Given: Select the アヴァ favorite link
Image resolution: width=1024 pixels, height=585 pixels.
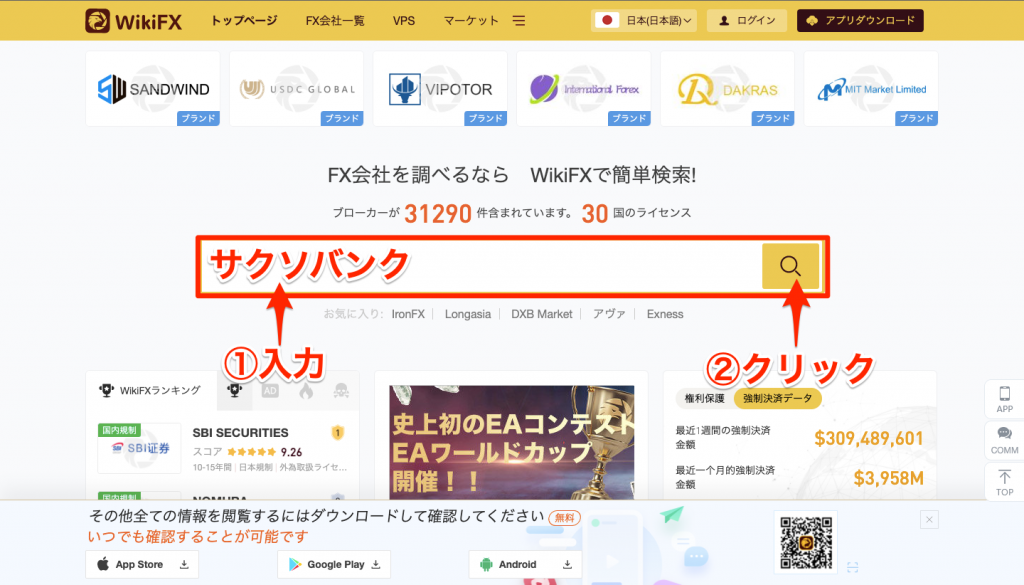Looking at the screenshot, I should pyautogui.click(x=609, y=314).
